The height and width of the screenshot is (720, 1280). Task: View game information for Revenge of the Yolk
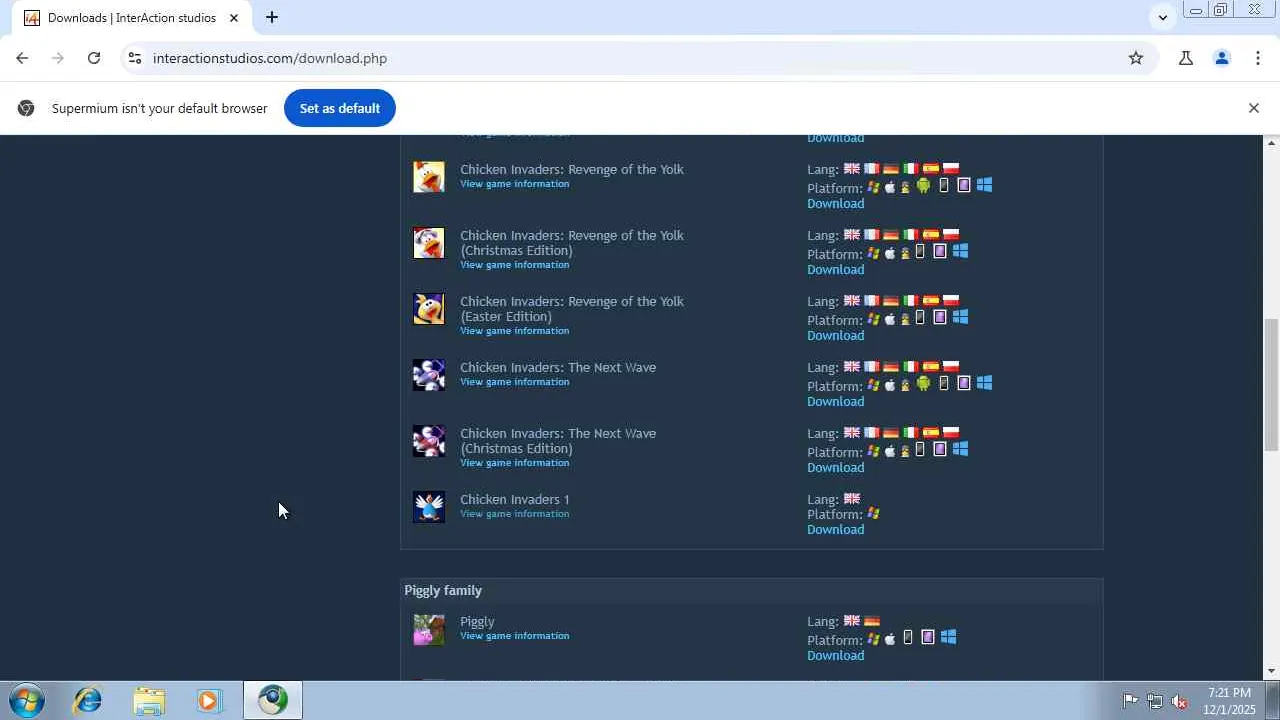point(515,184)
